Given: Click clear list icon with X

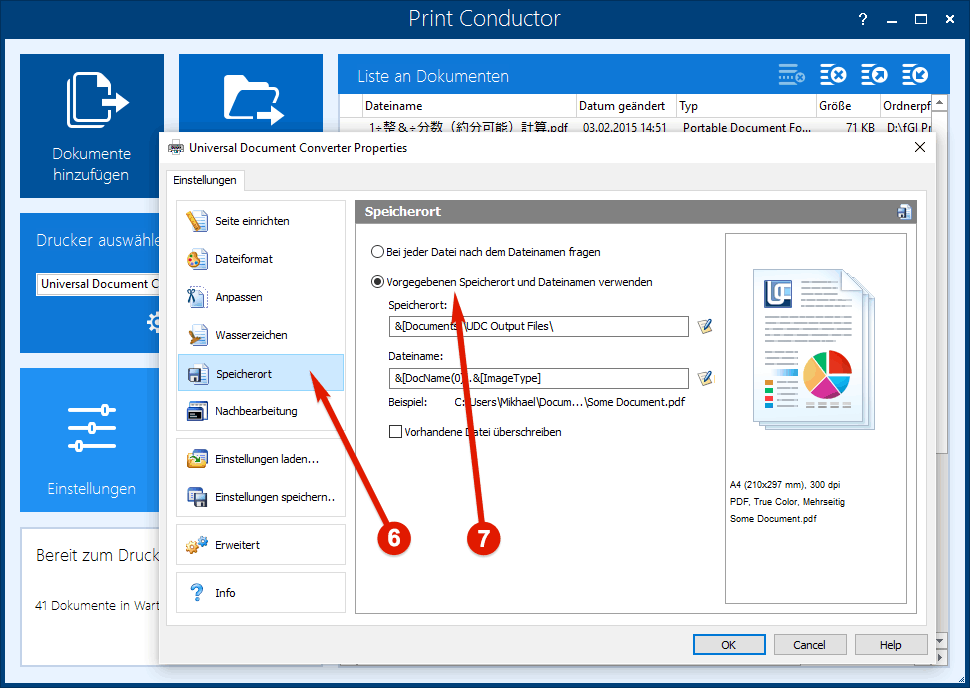Looking at the screenshot, I should 833,75.
